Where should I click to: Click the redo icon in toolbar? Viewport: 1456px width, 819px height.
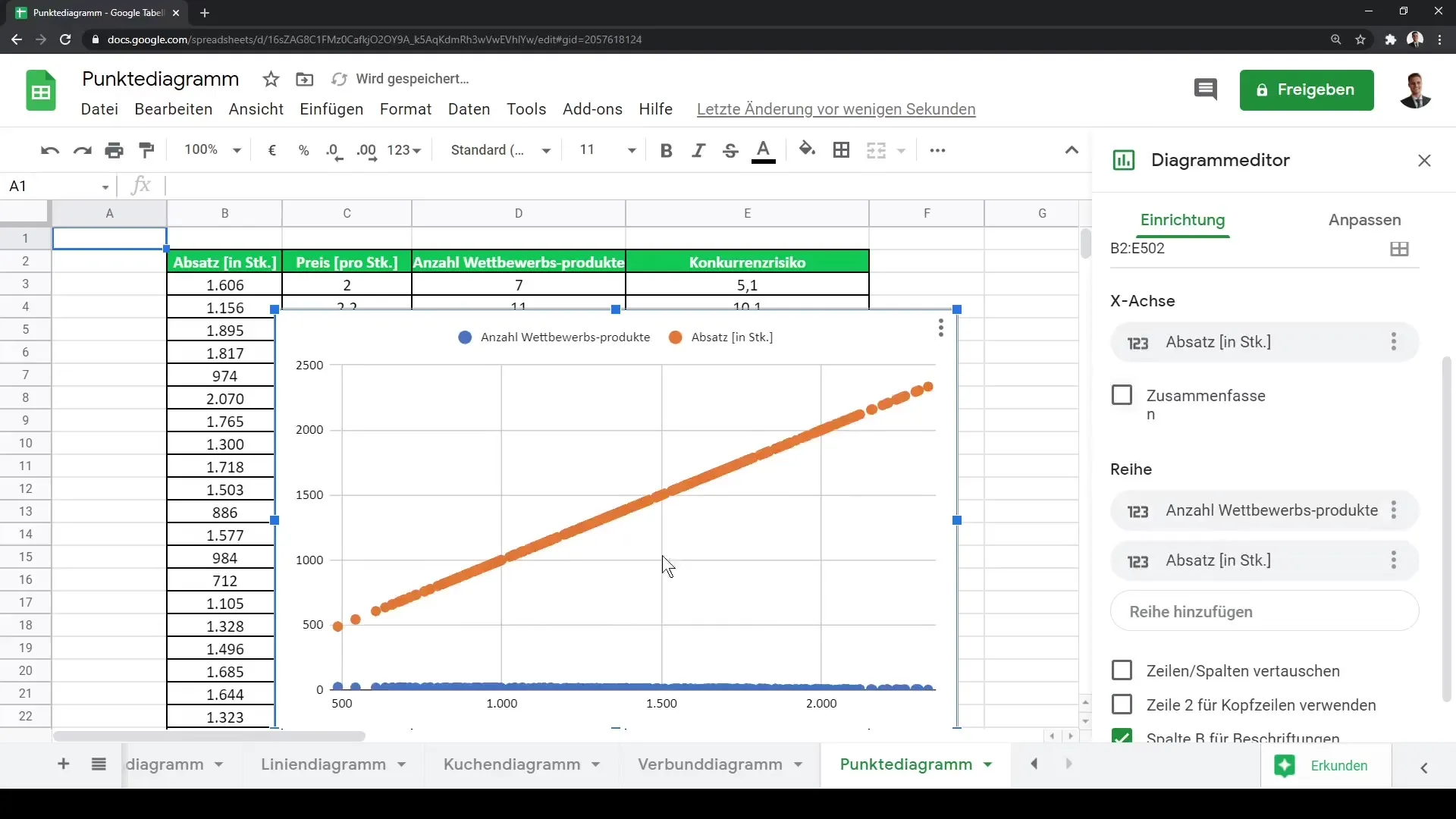click(82, 150)
